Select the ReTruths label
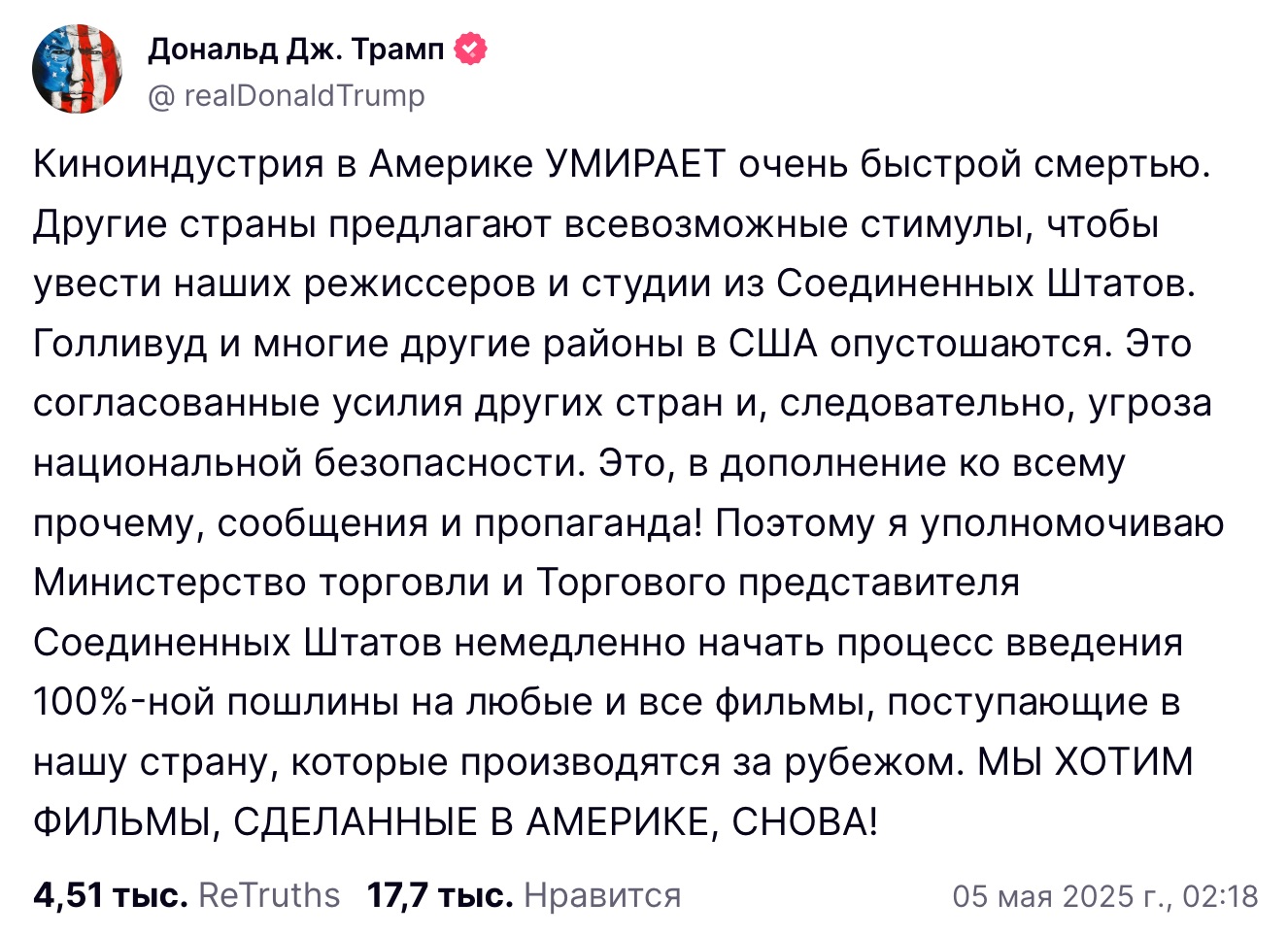This screenshot has width=1288, height=936. 269,895
